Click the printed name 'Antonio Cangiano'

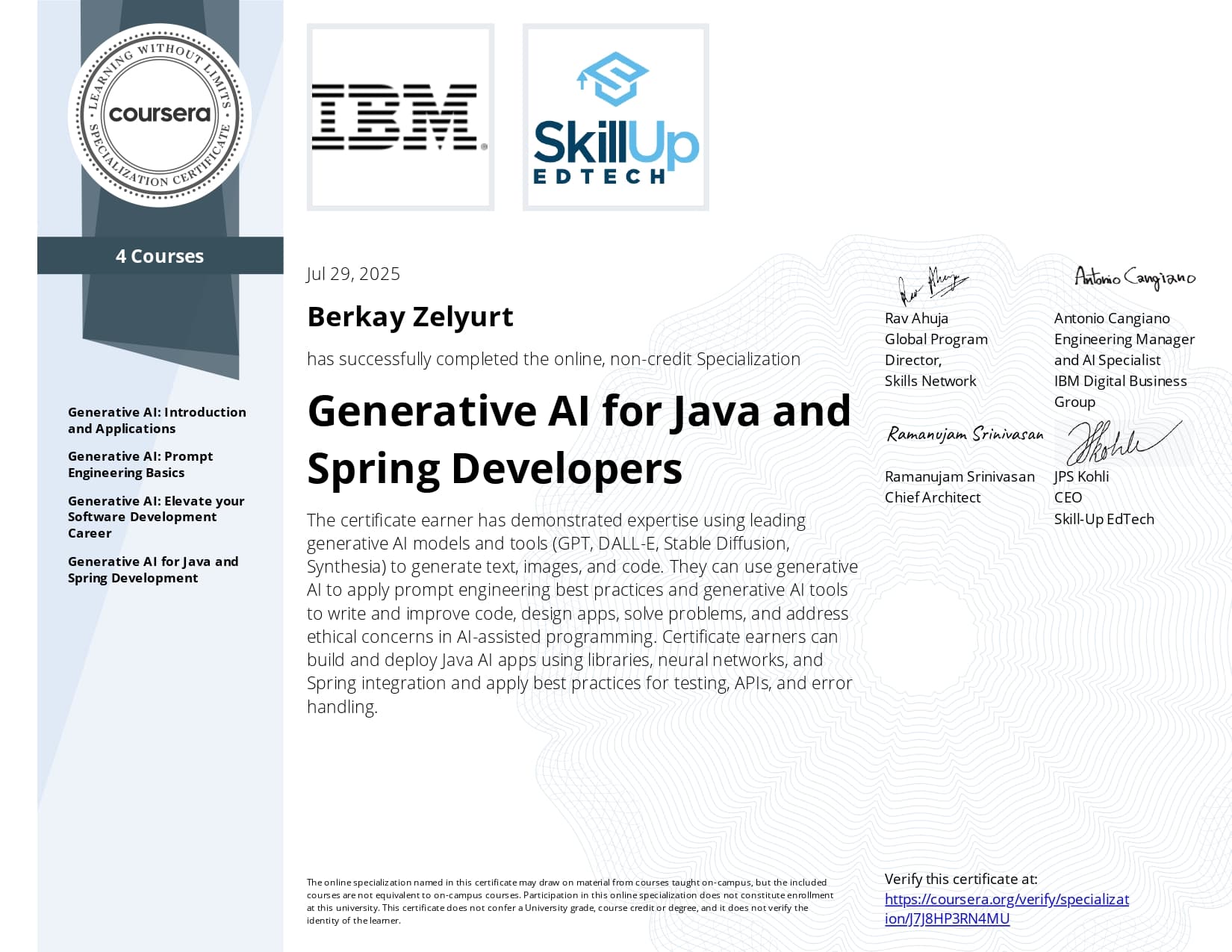tap(1112, 318)
